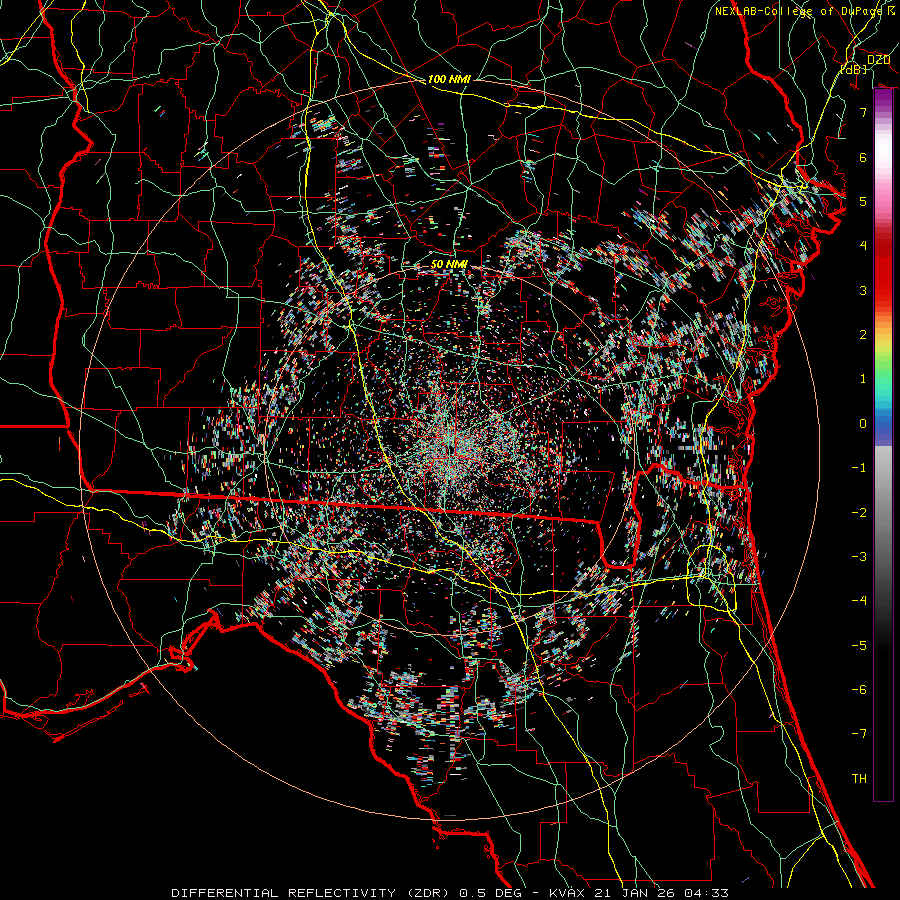The height and width of the screenshot is (900, 900).
Task: Click the "TH" label on the color scale
Action: (x=859, y=779)
